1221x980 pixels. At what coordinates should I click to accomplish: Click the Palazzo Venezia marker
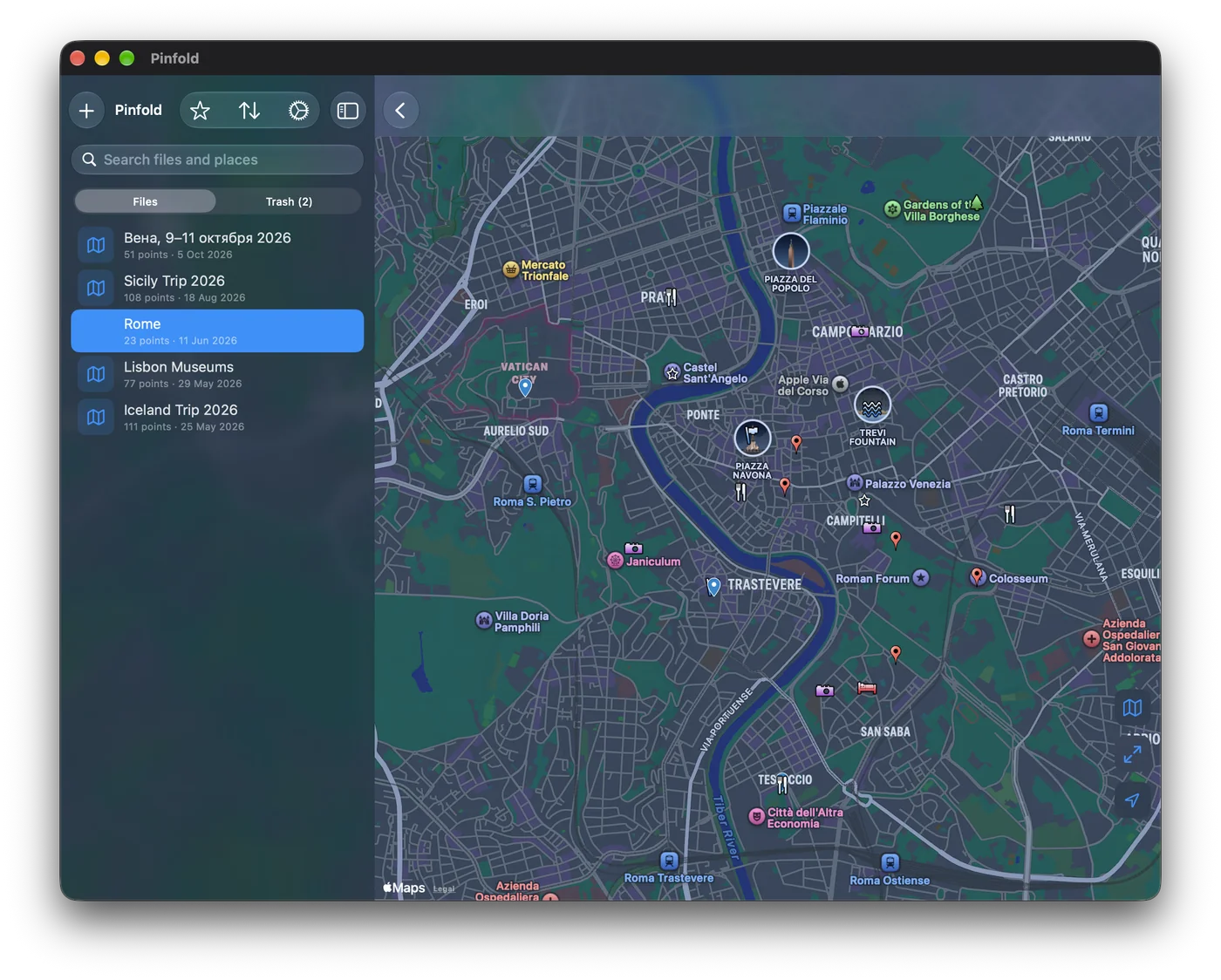[x=855, y=483]
